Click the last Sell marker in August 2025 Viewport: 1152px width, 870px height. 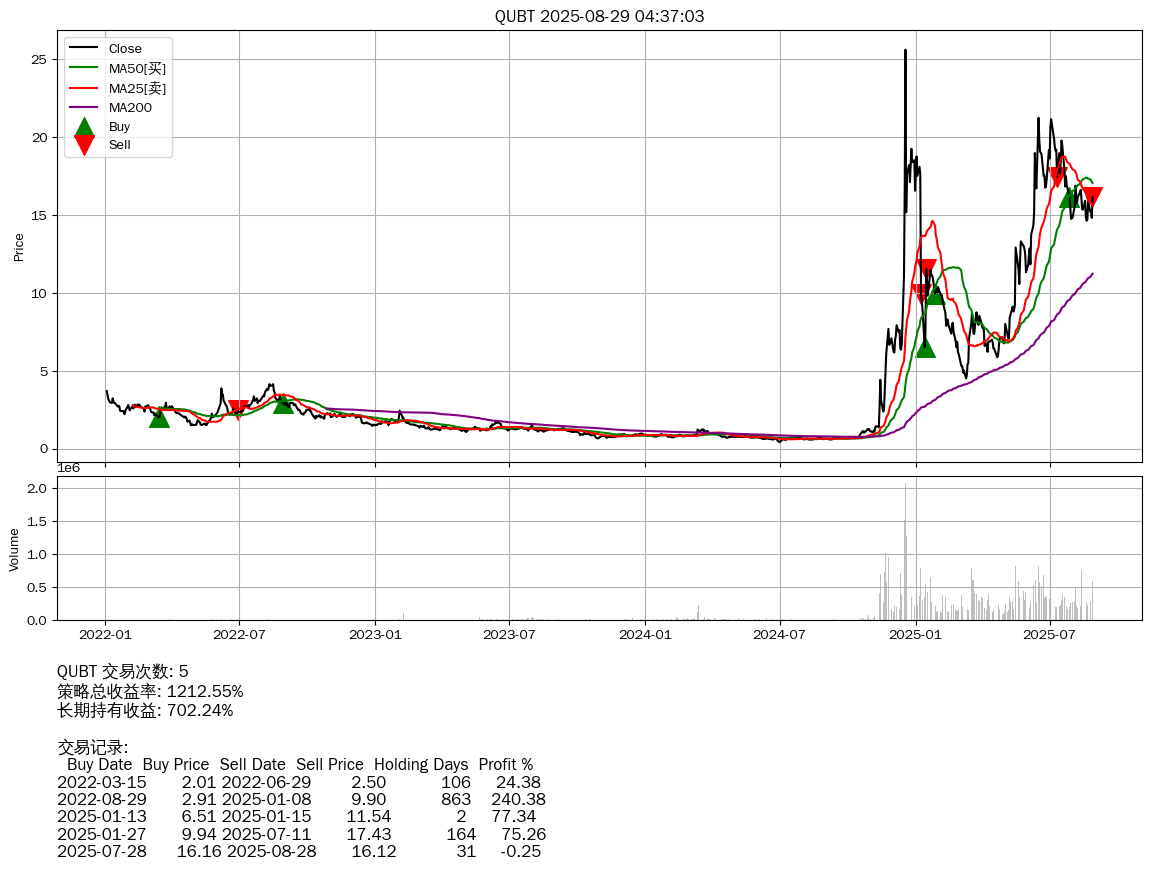point(1092,197)
